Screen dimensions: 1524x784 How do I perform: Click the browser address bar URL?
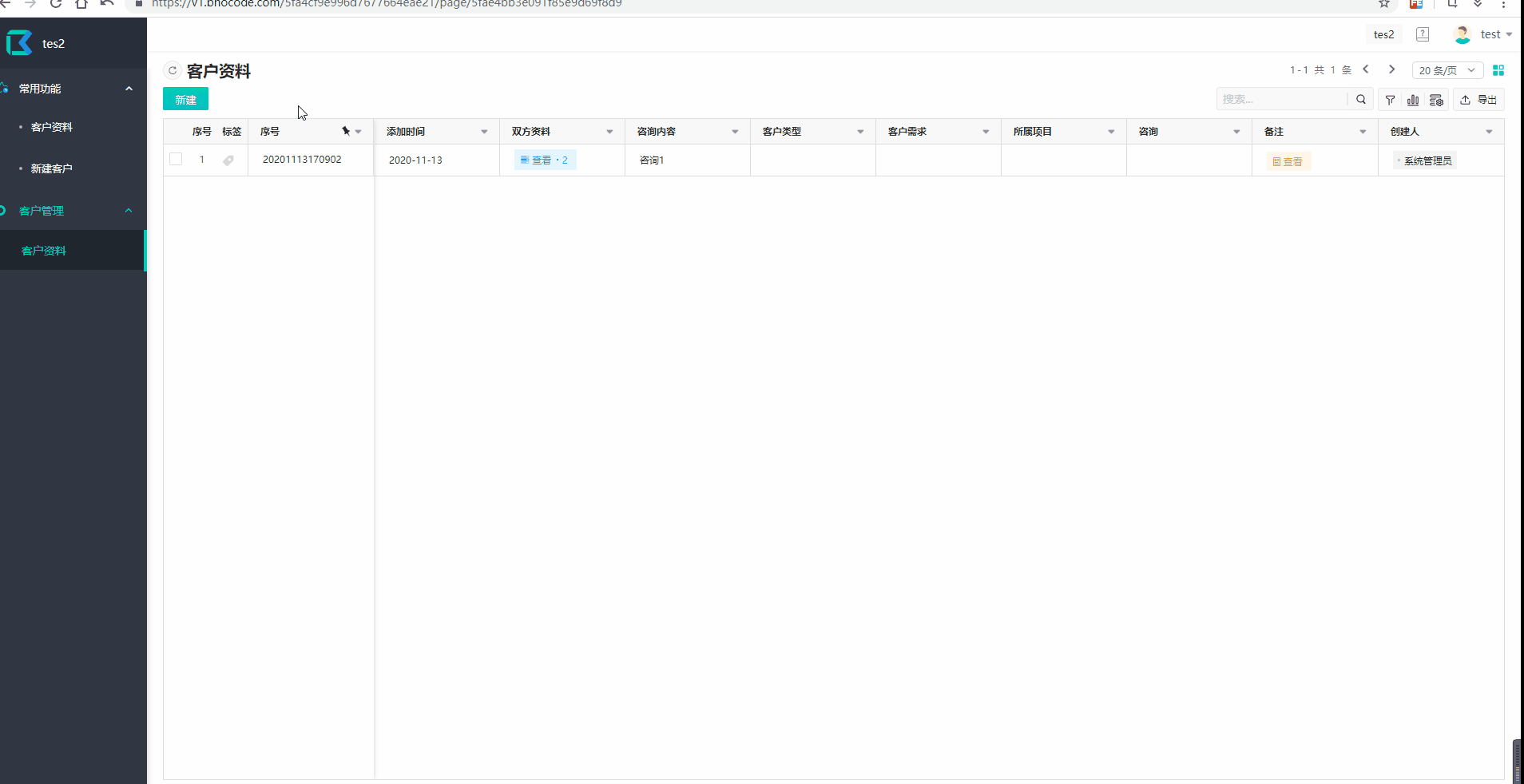tap(387, 4)
